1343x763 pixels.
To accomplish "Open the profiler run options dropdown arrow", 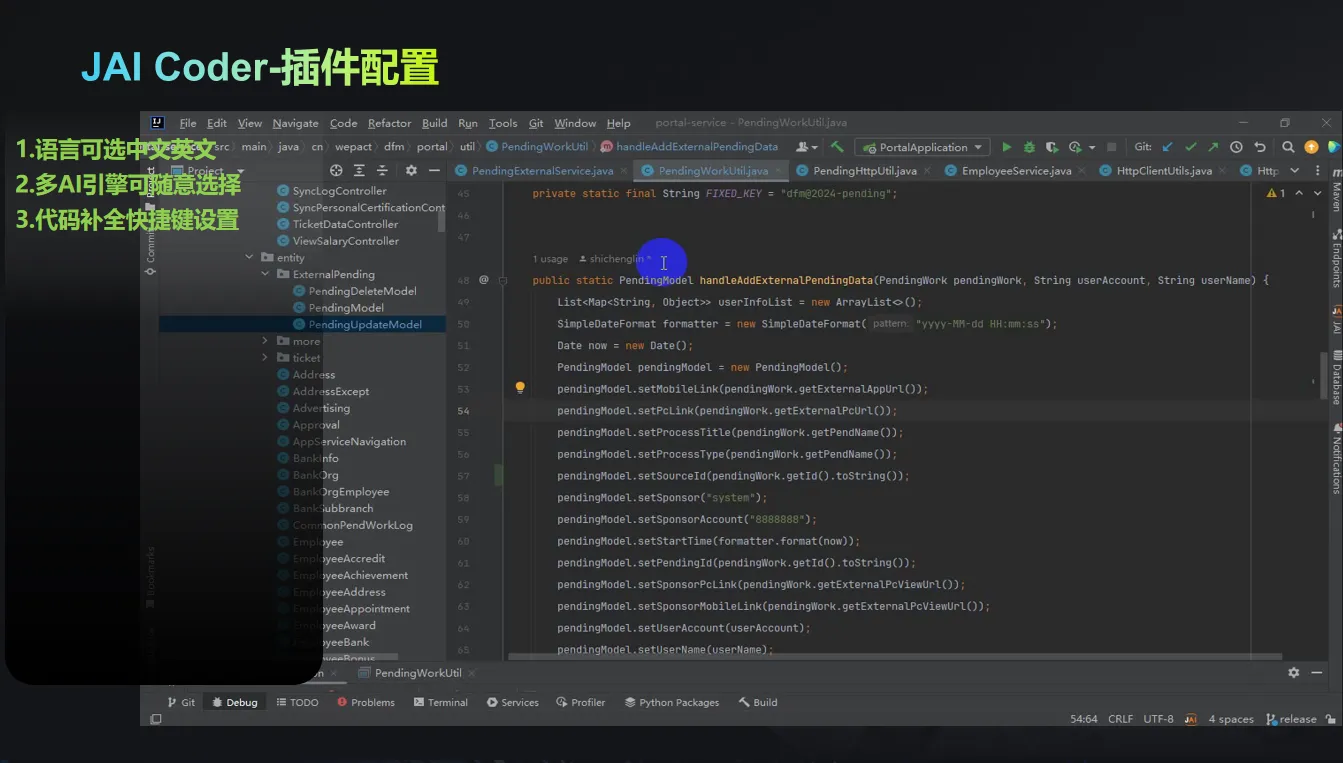I will tap(1092, 147).
